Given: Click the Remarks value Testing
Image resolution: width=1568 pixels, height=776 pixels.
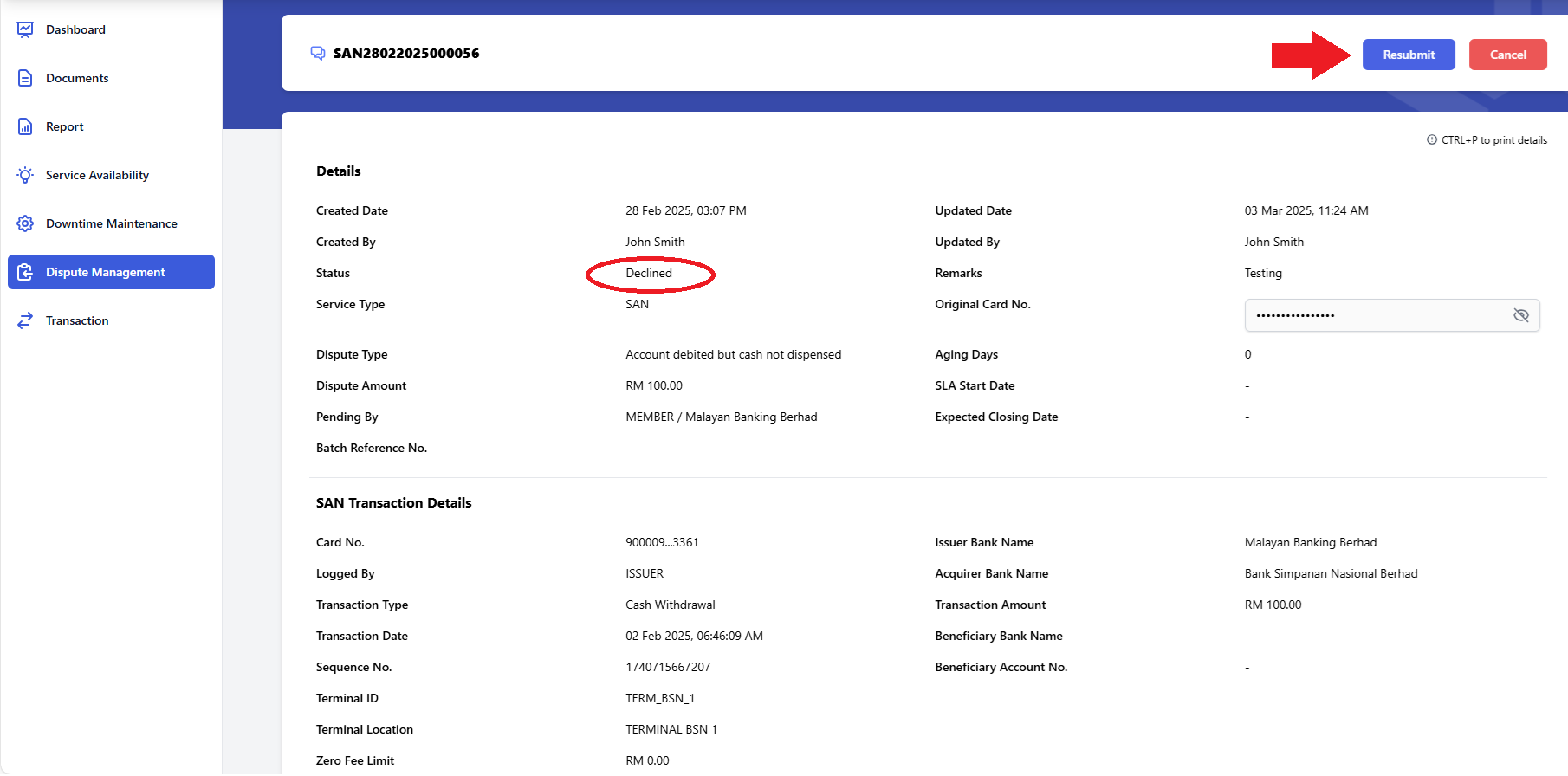Looking at the screenshot, I should [x=1263, y=273].
